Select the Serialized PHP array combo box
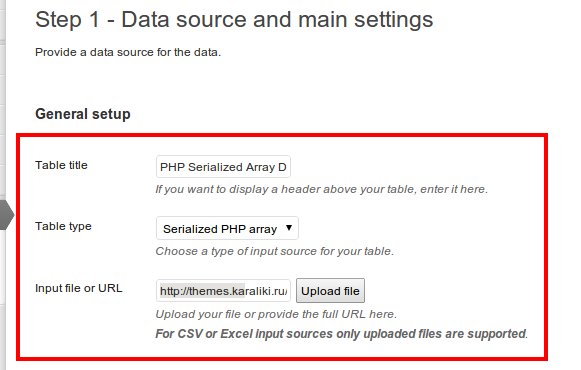Viewport: 581px width, 370px height. point(227,228)
